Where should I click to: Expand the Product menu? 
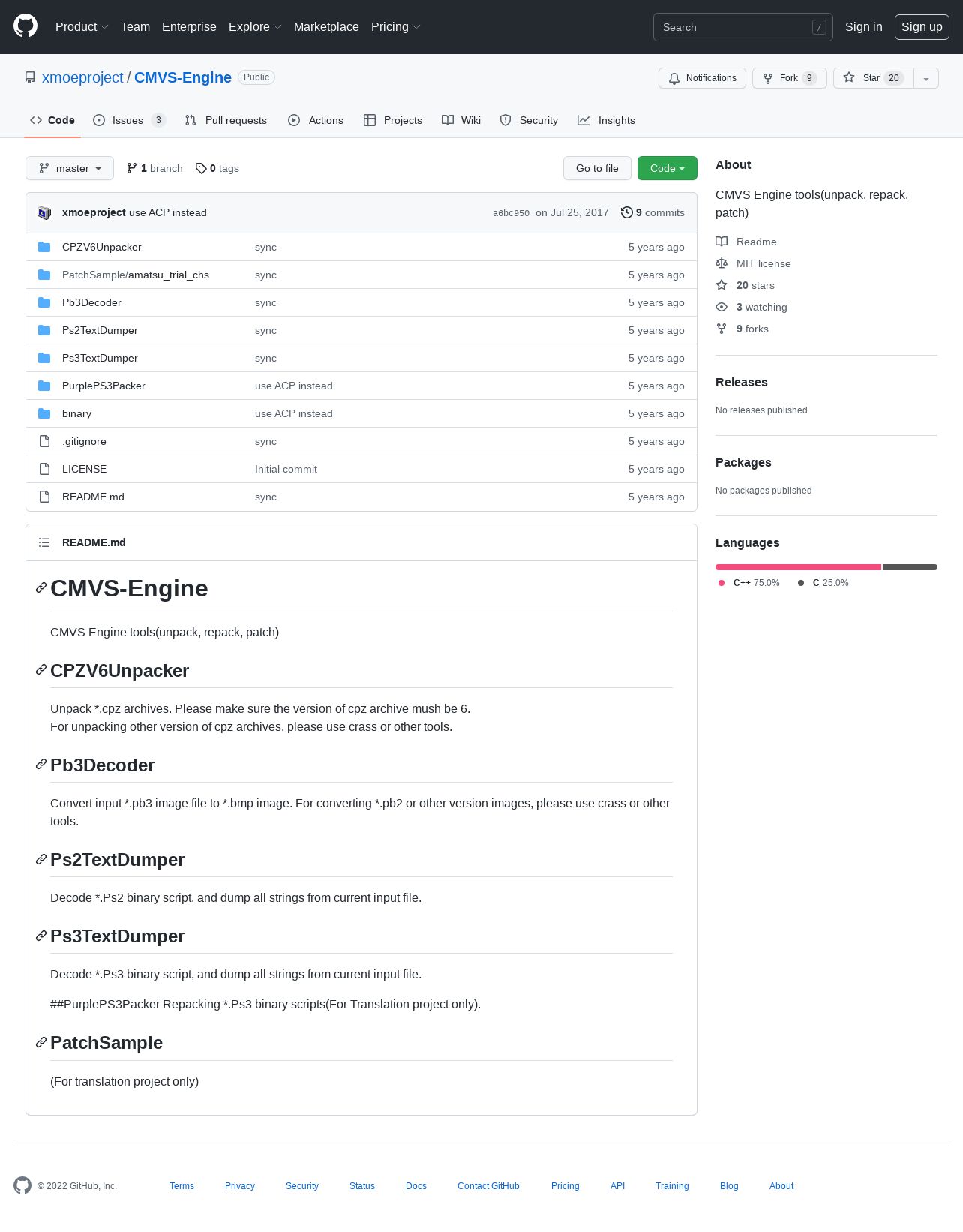coord(82,26)
